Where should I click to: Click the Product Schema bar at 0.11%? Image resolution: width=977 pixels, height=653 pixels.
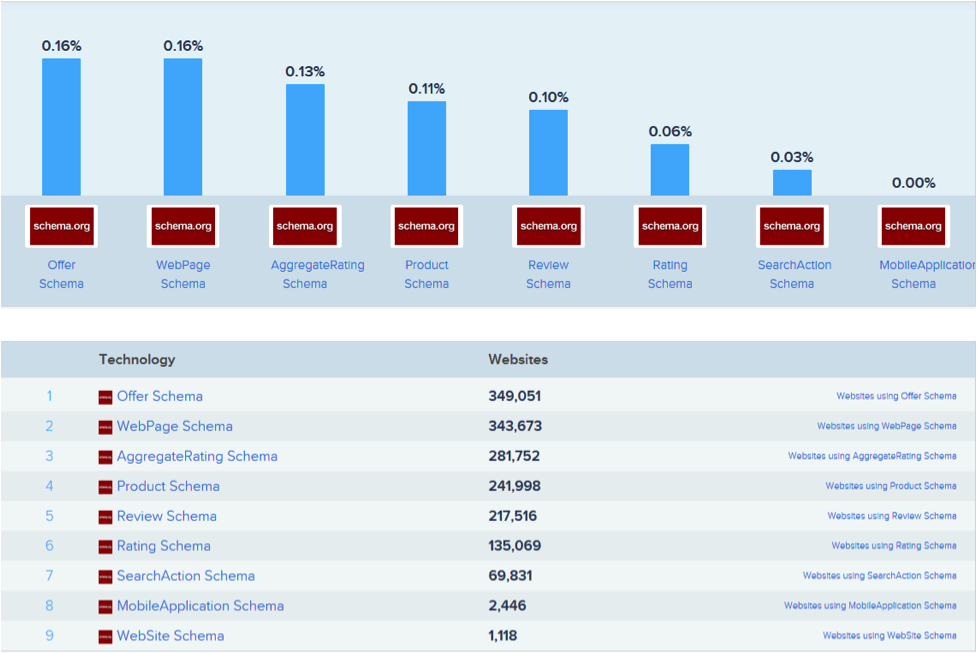[427, 148]
